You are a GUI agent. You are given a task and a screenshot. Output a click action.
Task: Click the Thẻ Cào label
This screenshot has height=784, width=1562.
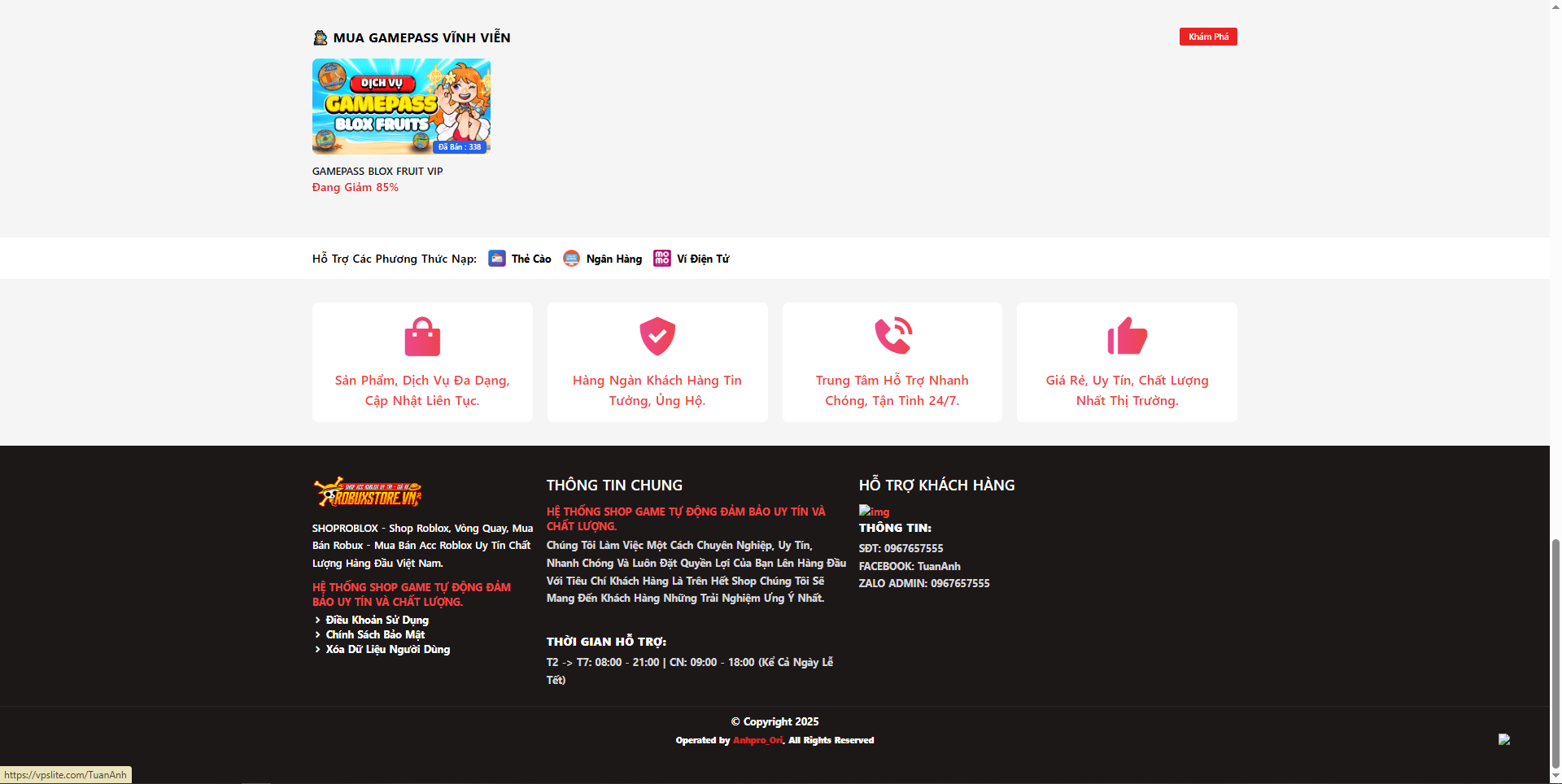click(x=531, y=259)
